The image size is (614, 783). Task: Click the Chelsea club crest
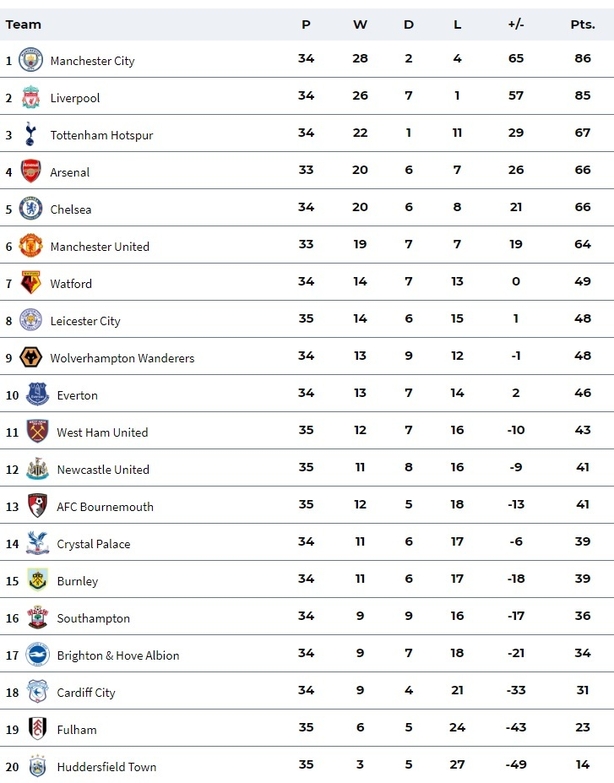pyautogui.click(x=31, y=209)
